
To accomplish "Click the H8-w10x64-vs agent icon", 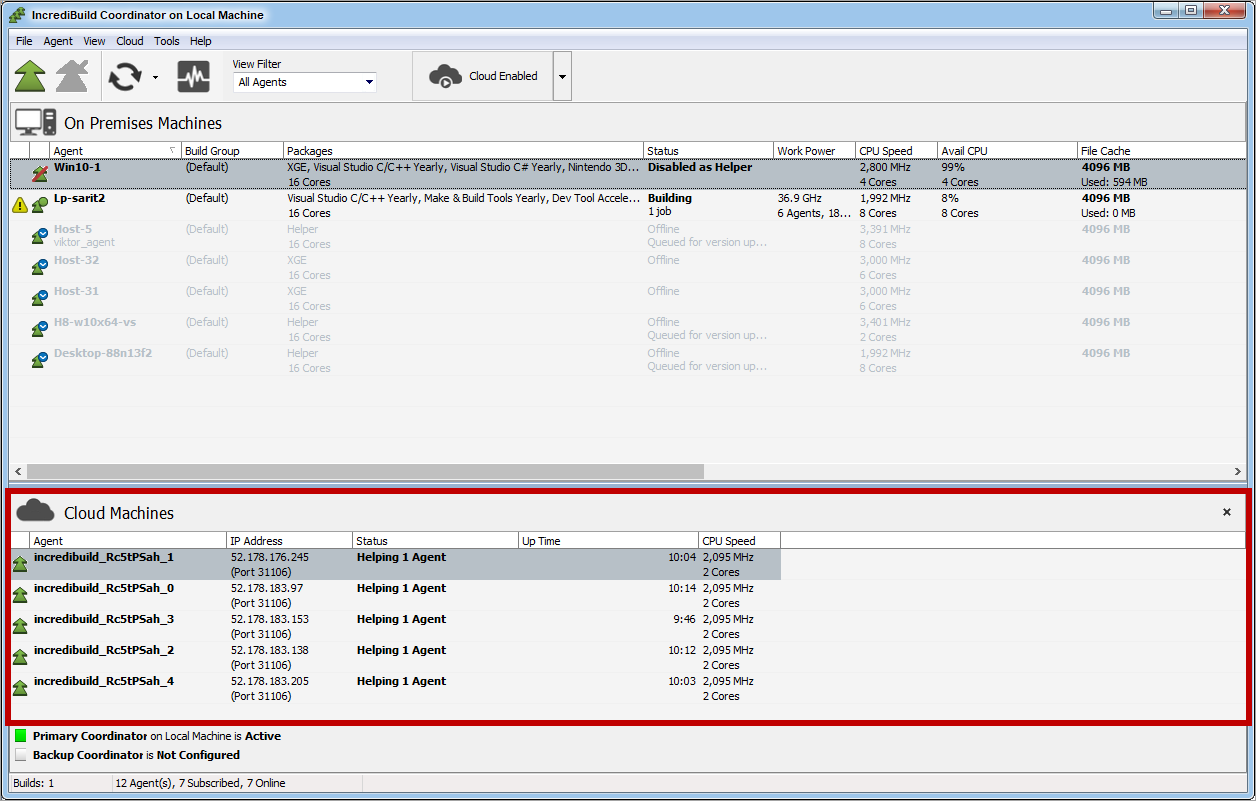I will (39, 329).
